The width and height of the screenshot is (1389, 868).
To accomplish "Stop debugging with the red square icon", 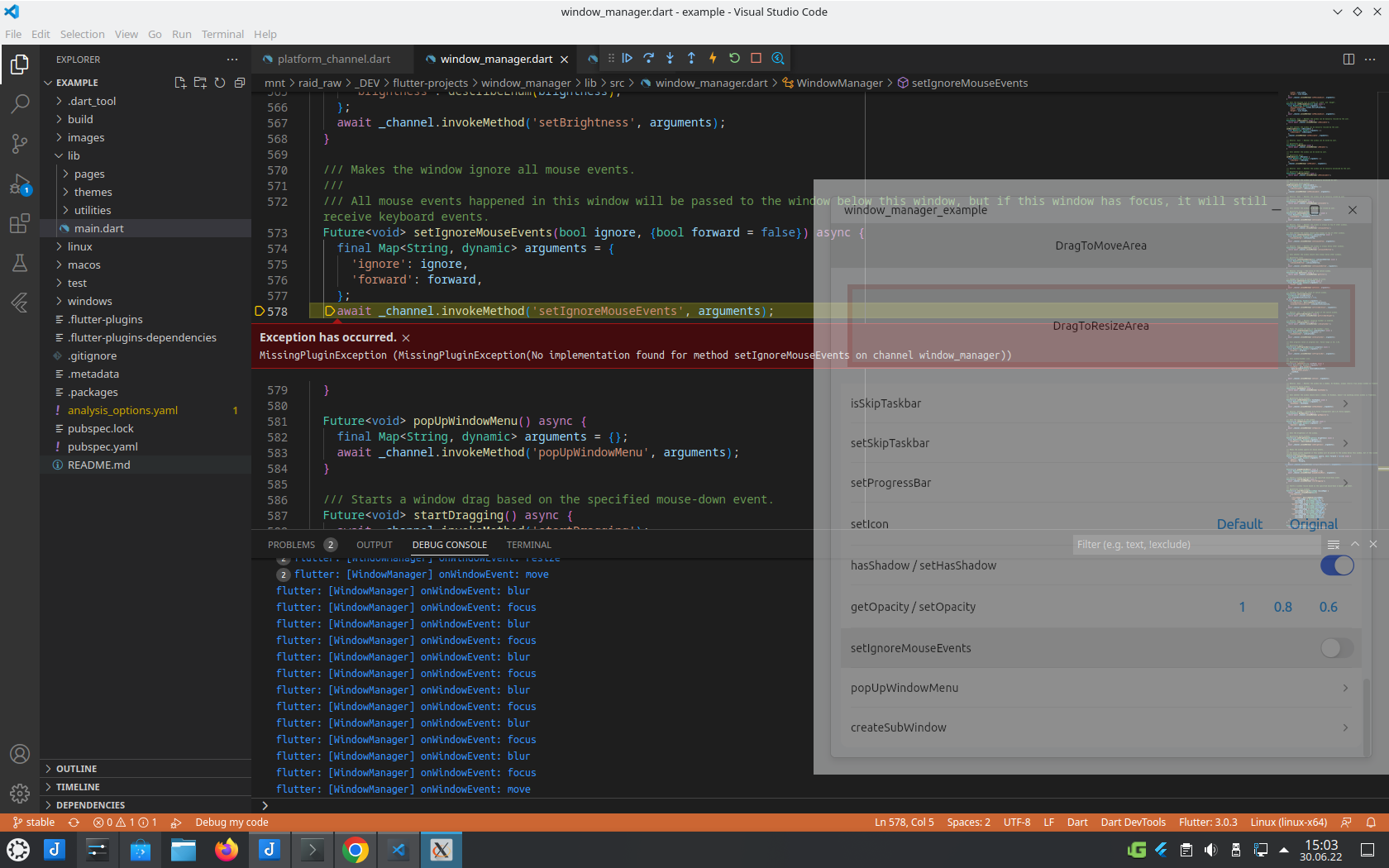I will coord(755,58).
